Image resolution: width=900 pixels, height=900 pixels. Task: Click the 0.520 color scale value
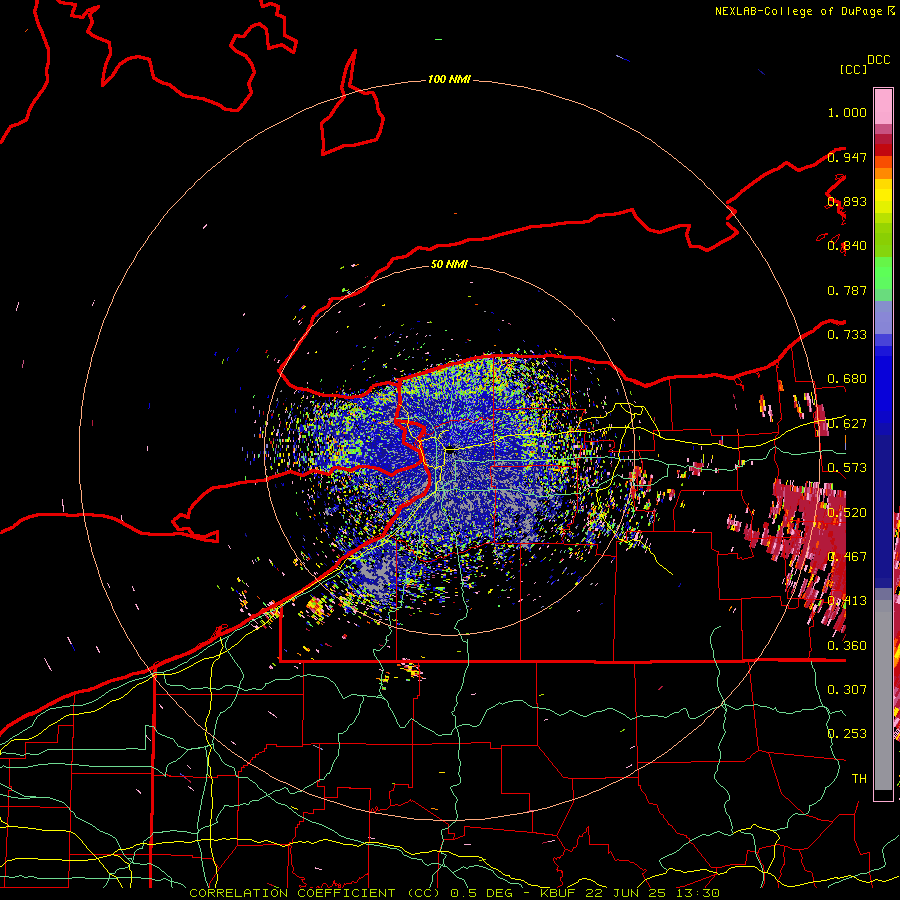(x=847, y=513)
